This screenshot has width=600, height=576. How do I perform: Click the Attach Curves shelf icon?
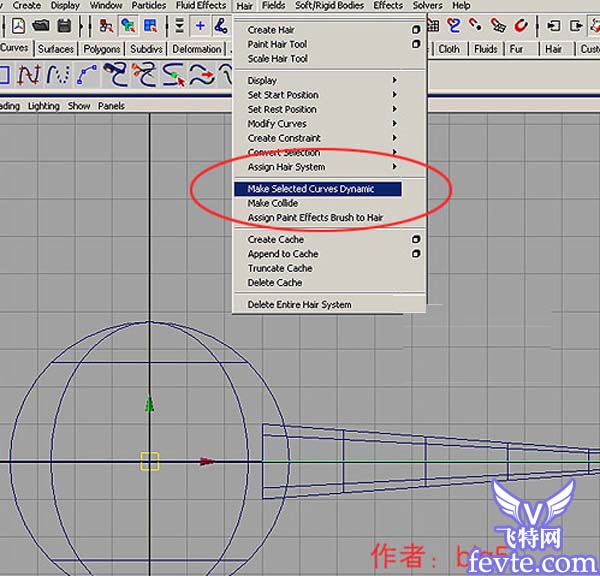pyautogui.click(x=115, y=74)
